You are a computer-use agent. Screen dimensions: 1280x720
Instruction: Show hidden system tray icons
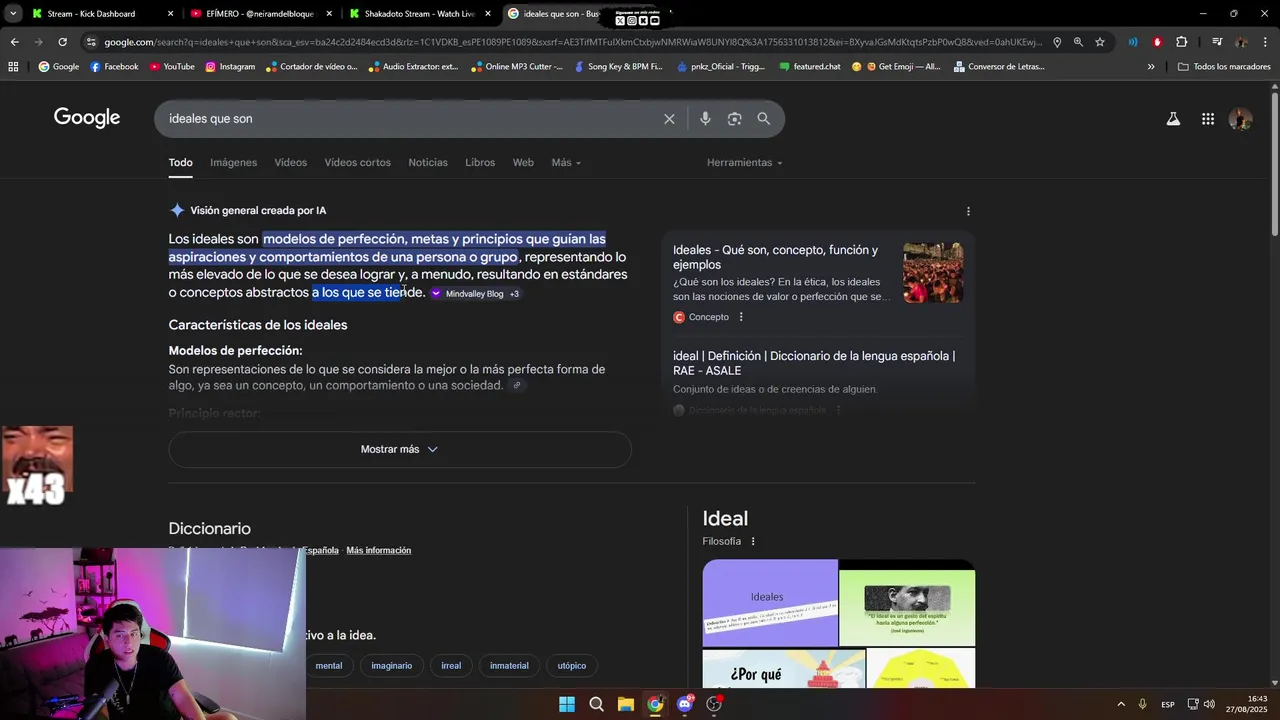tap(1120, 704)
